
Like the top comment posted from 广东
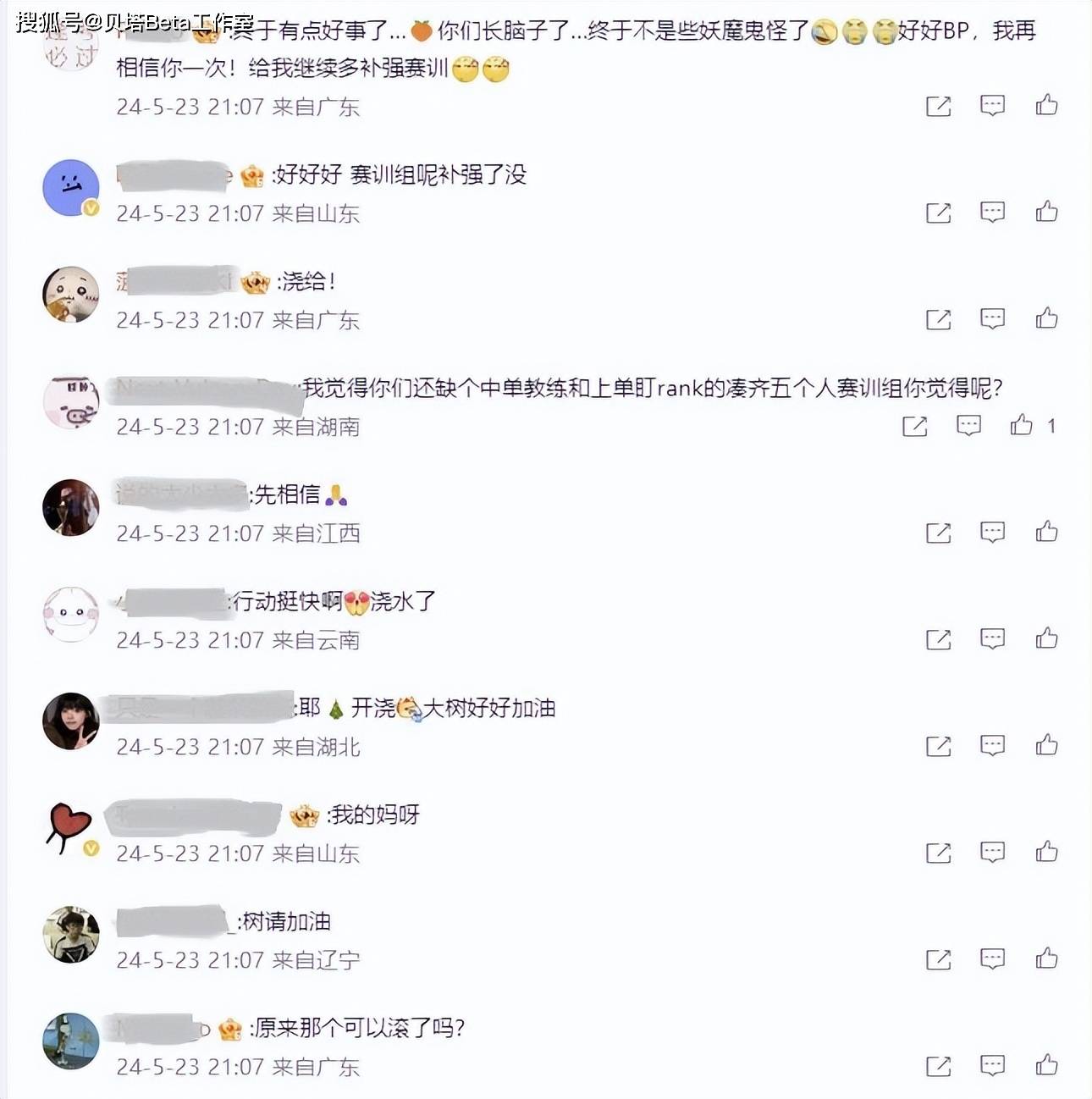pyautogui.click(x=1046, y=104)
